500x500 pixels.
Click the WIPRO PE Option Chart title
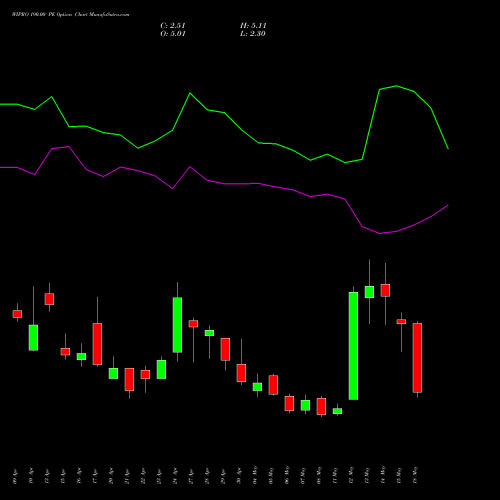coord(71,15)
